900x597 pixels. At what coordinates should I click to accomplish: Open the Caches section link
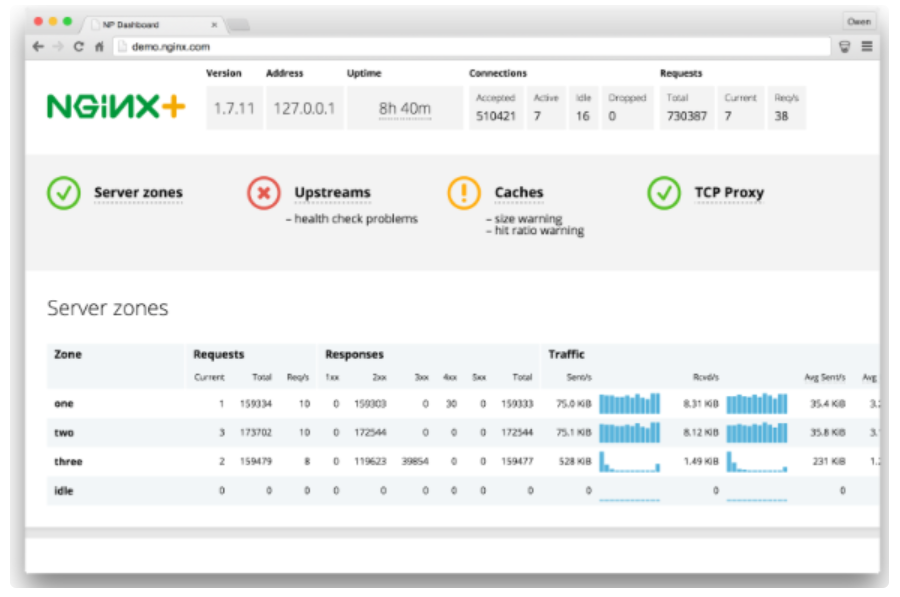pyautogui.click(x=519, y=193)
